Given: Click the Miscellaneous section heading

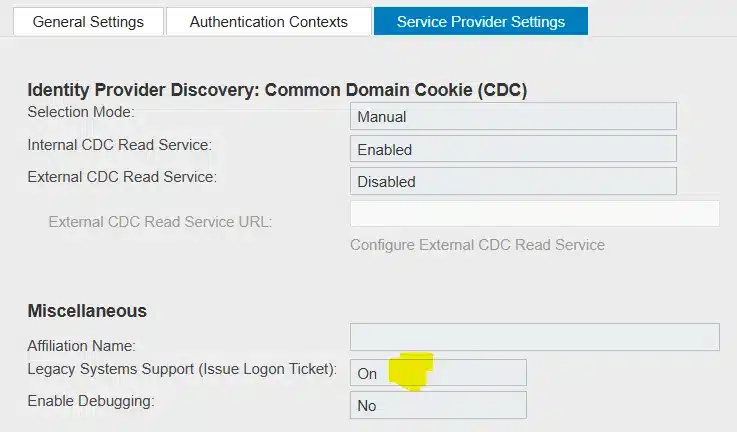Looking at the screenshot, I should pyautogui.click(x=87, y=311).
